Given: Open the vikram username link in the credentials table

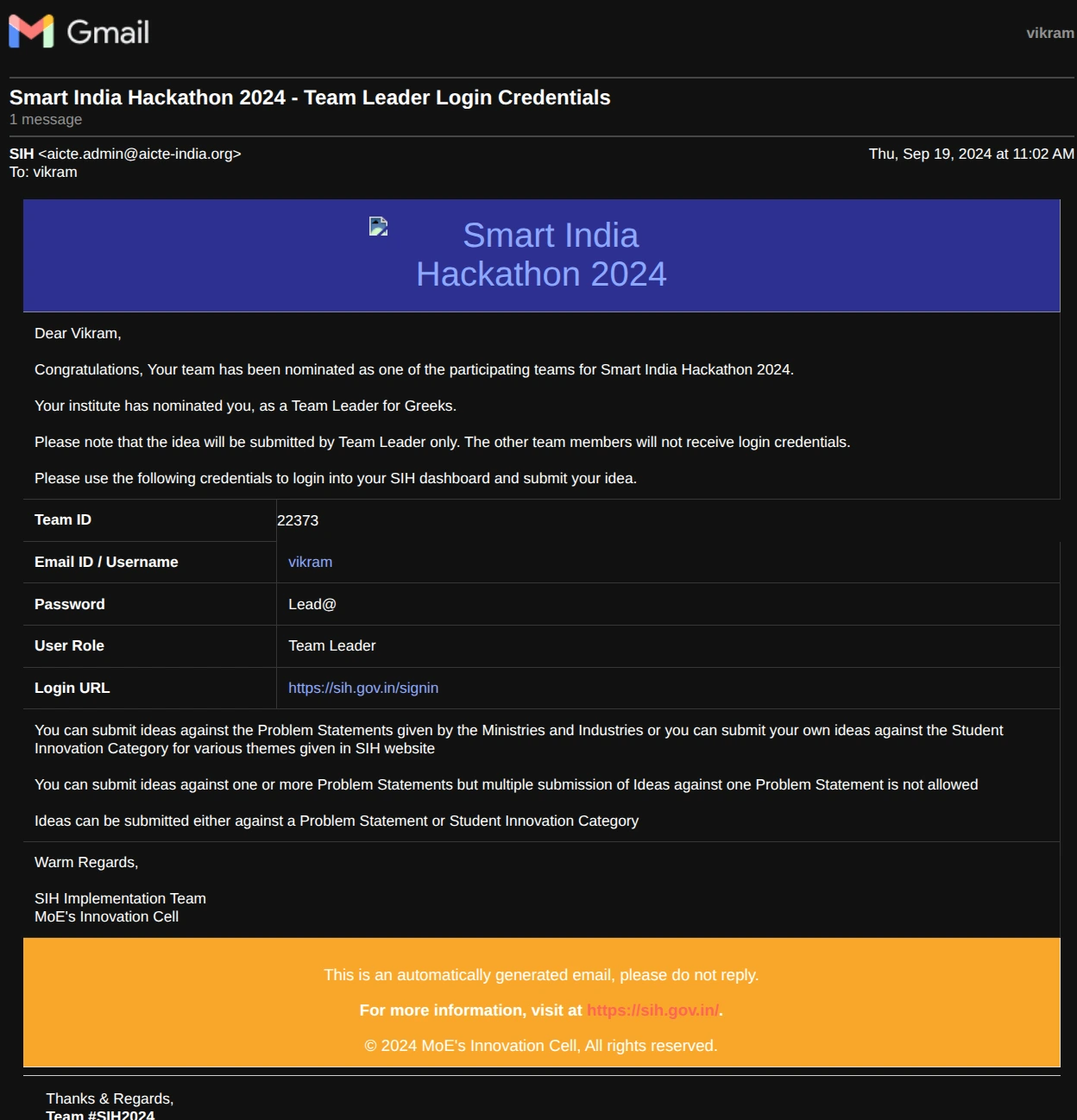Looking at the screenshot, I should 310,562.
